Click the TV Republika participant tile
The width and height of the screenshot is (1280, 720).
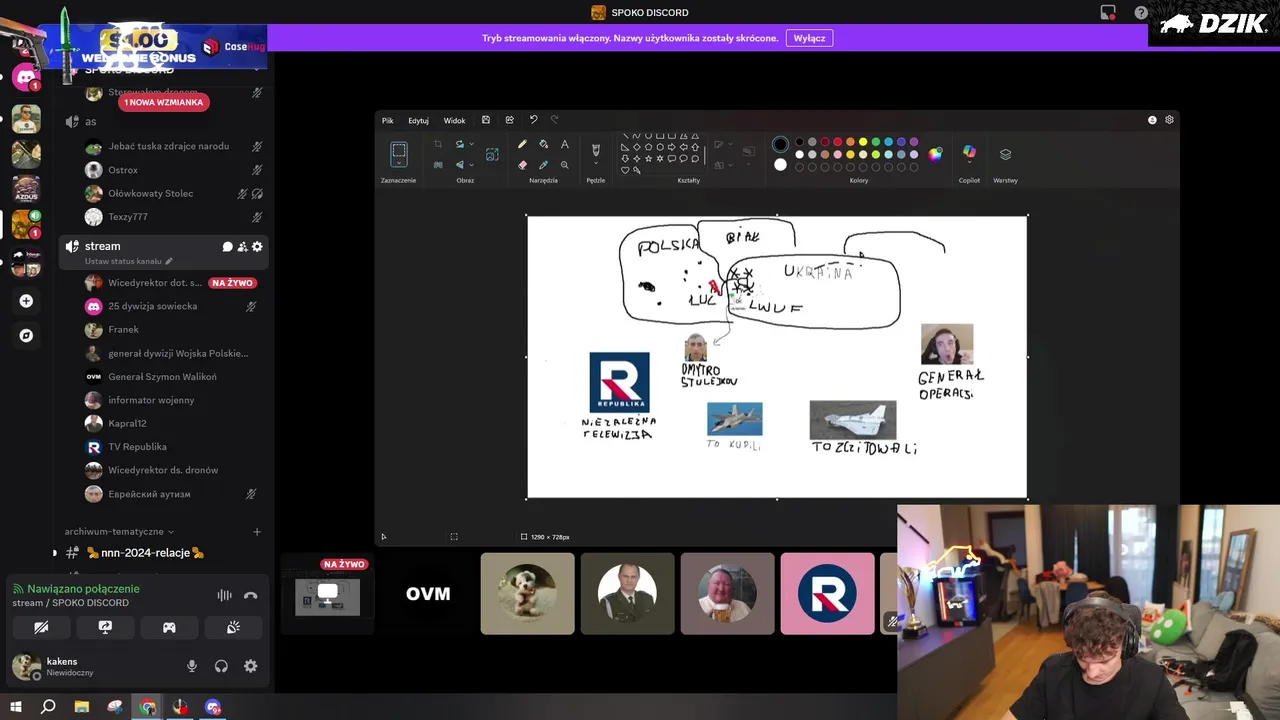pyautogui.click(x=827, y=594)
